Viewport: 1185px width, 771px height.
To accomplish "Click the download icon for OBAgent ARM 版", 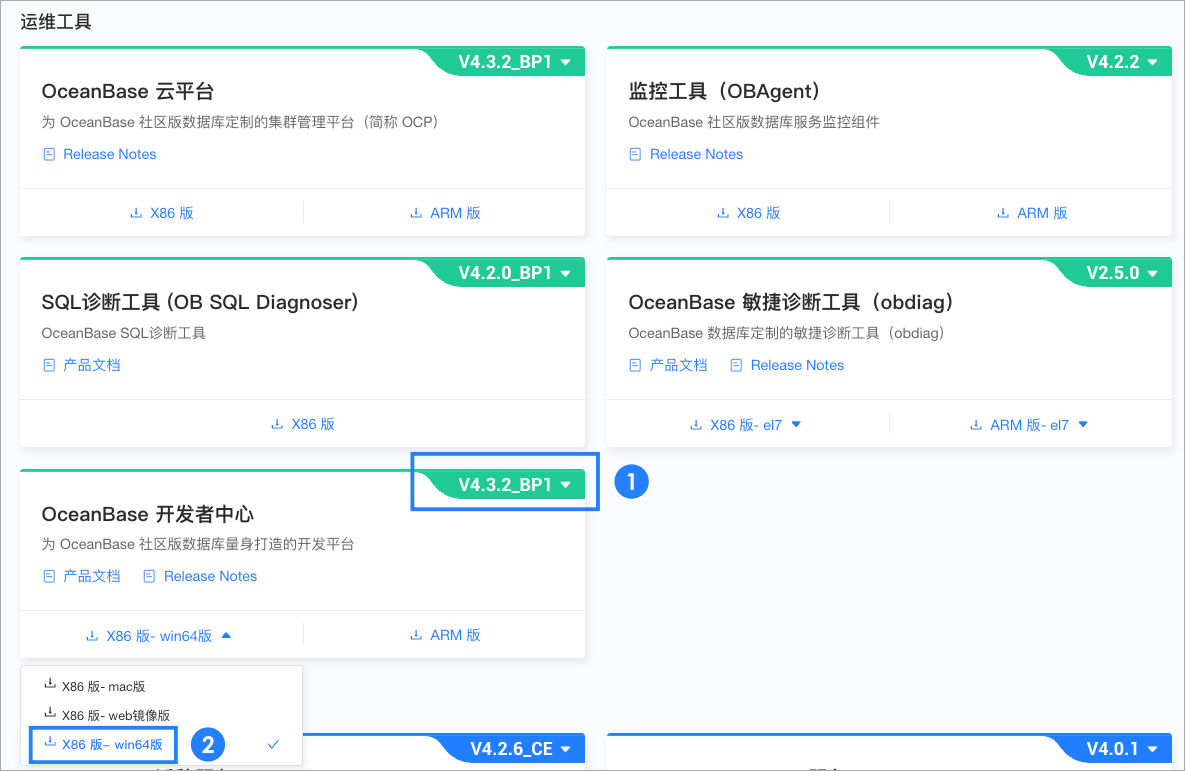I will (x=1001, y=212).
